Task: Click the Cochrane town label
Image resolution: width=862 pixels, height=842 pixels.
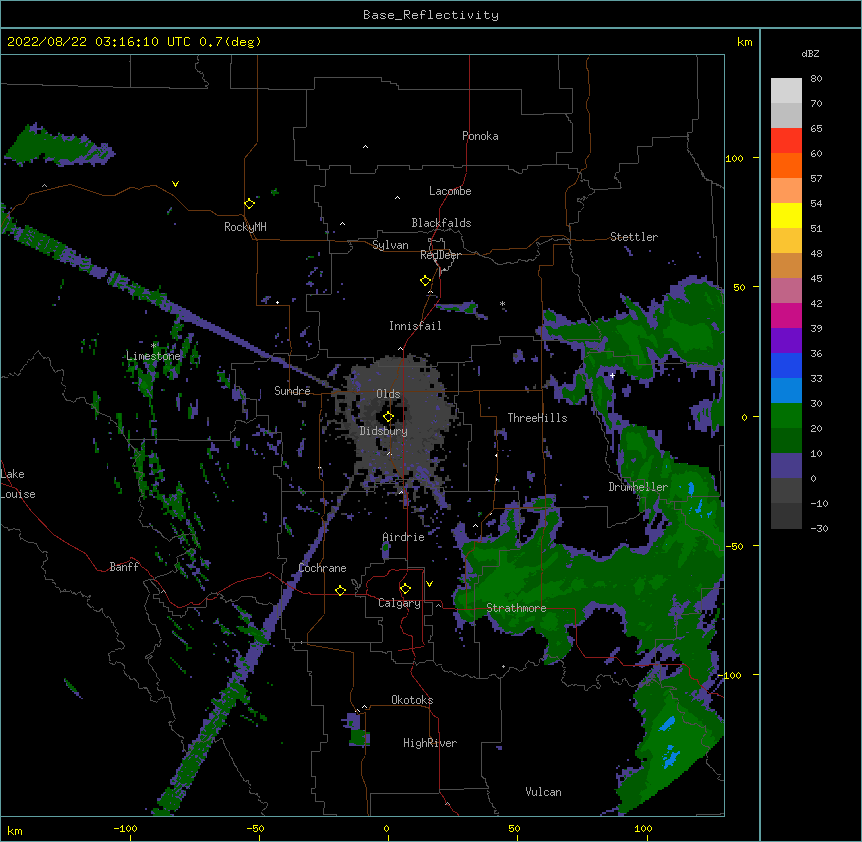Action: pos(322,568)
